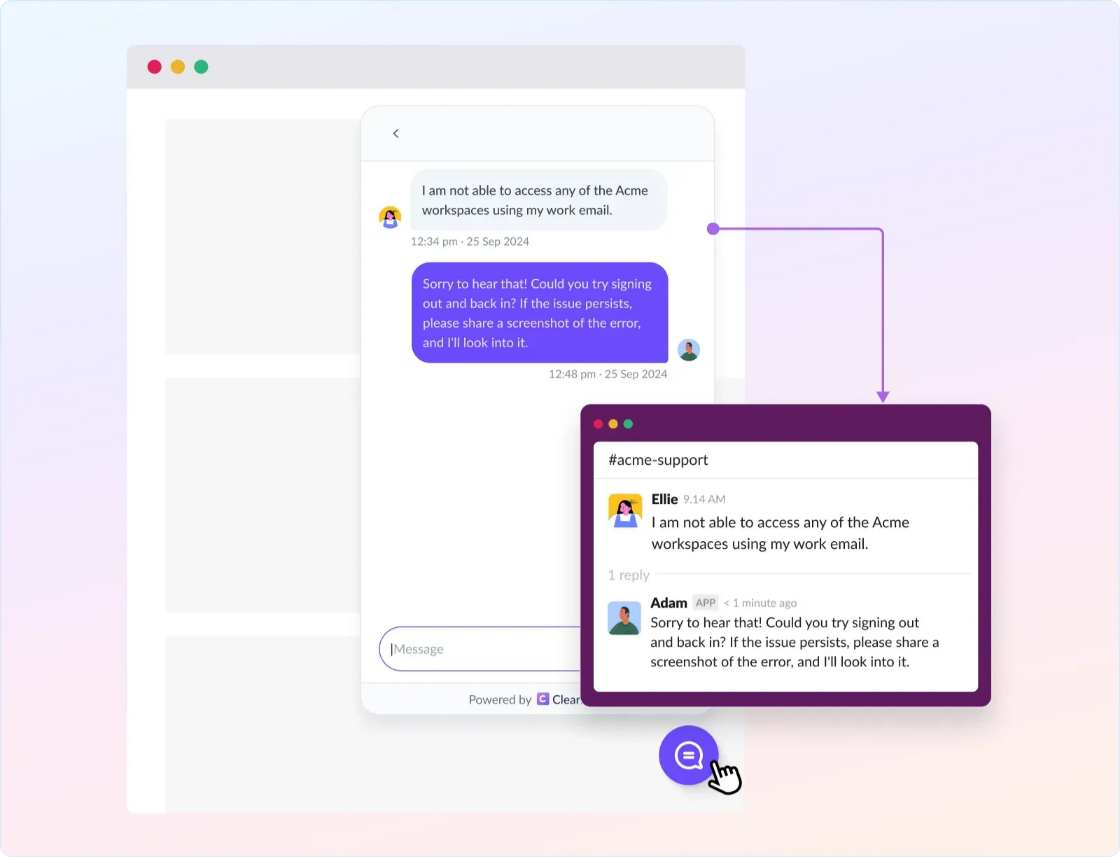This screenshot has width=1120, height=858.
Task: Click the "9.14 AM" timestamp next to Ellie
Action: (x=704, y=499)
